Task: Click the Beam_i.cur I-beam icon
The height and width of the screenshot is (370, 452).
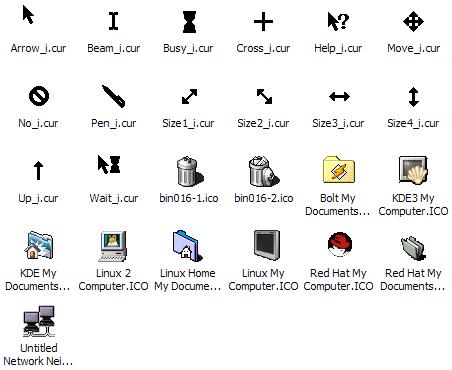Action: pos(113,21)
